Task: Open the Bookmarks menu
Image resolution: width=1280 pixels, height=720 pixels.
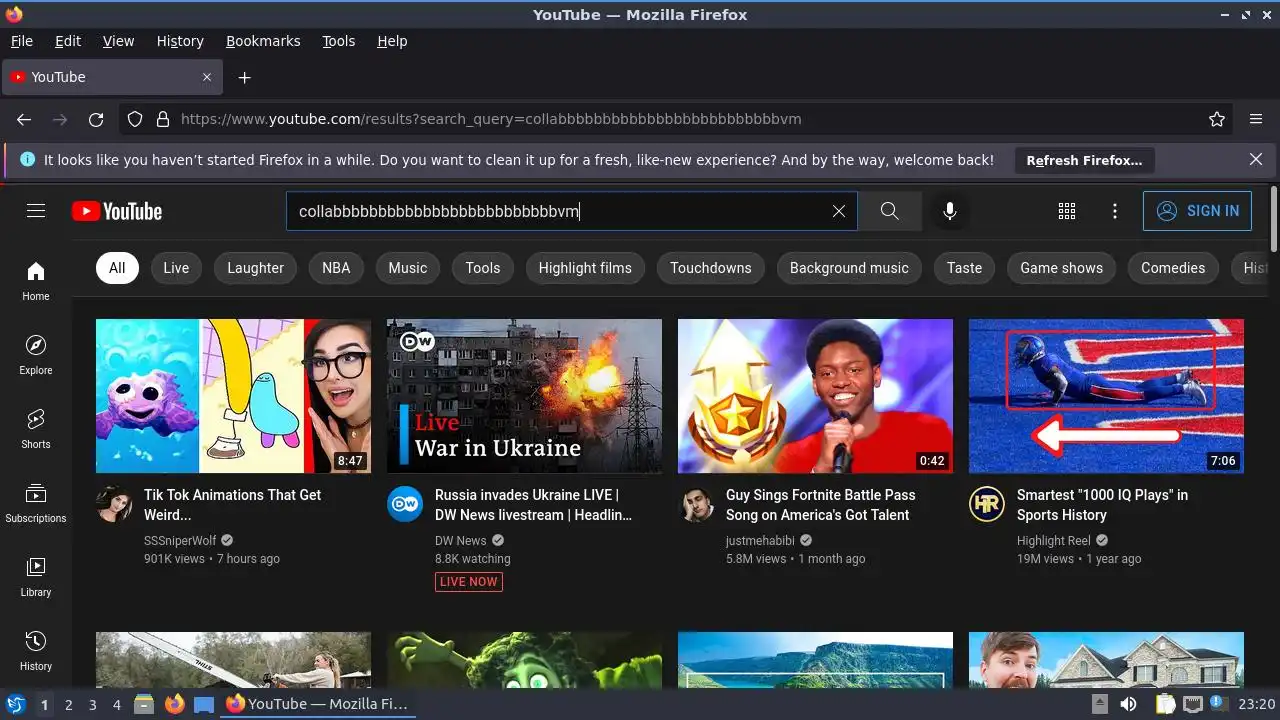Action: pos(263,41)
